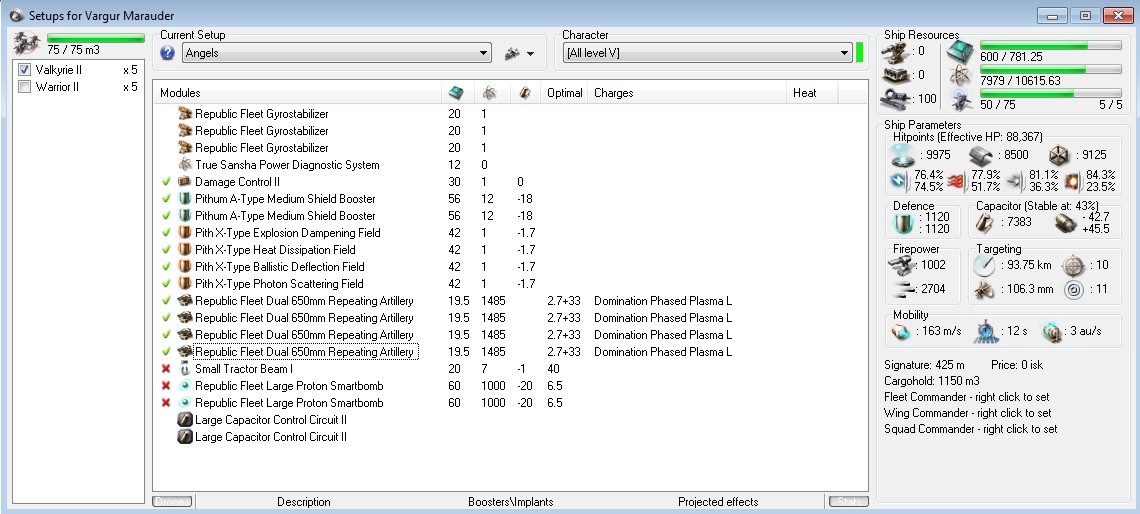
Task: Open the blue help question mark icon
Action: 167,53
